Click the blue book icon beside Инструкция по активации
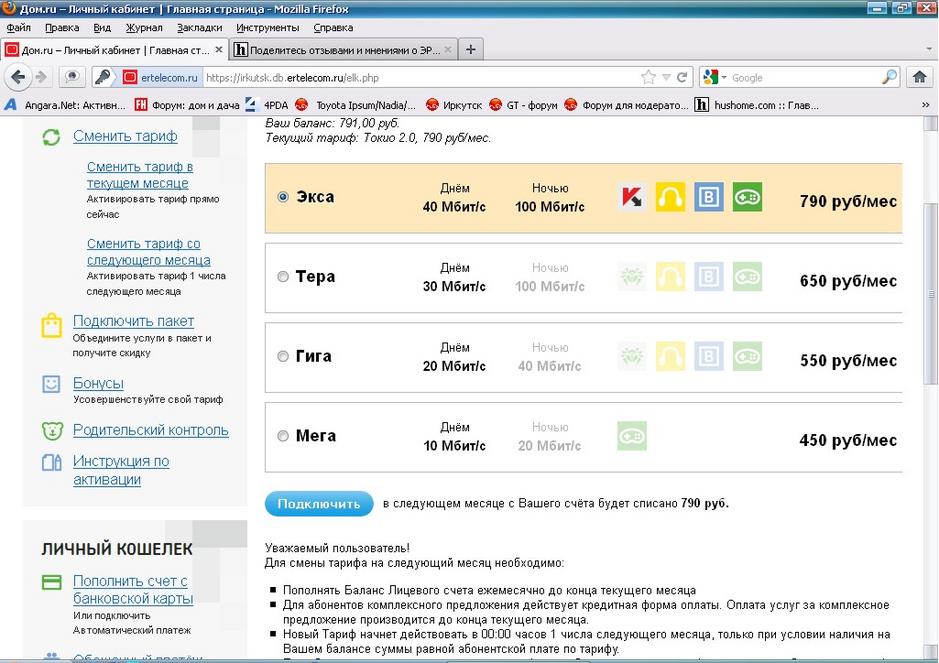 coord(52,462)
